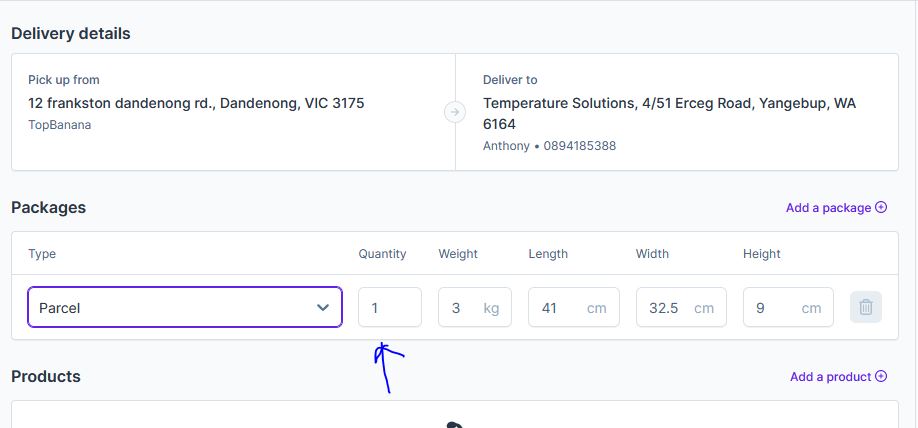
Task: Click the Weight column header
Action: [x=458, y=254]
